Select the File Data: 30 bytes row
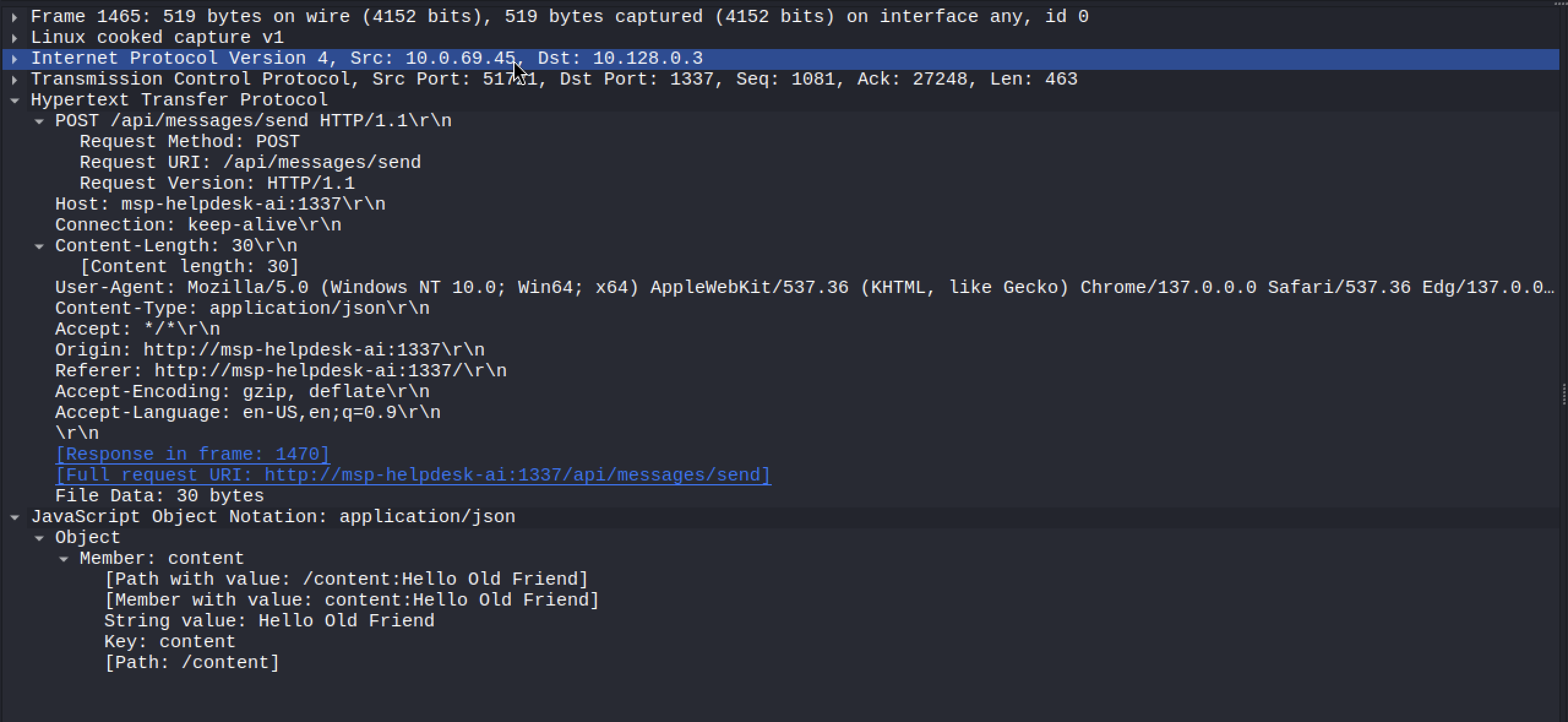 159,496
